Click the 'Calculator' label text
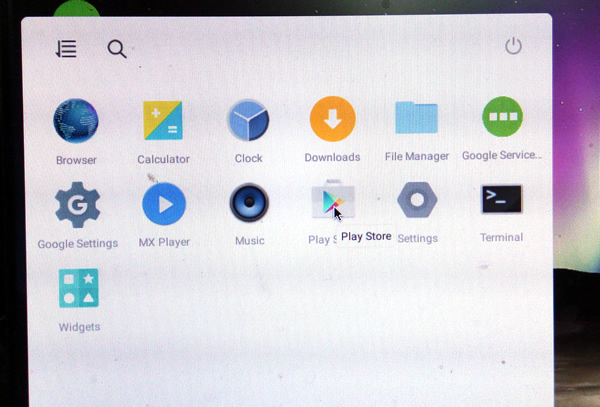Image resolution: width=600 pixels, height=407 pixels. coord(163,159)
